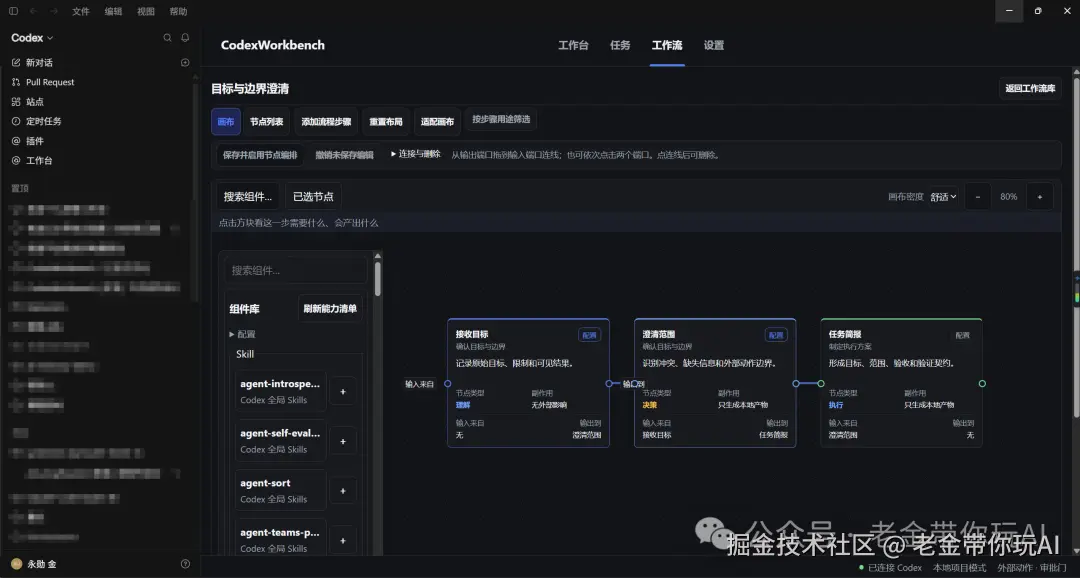
Task: Open the notifications bell icon
Action: [185, 38]
